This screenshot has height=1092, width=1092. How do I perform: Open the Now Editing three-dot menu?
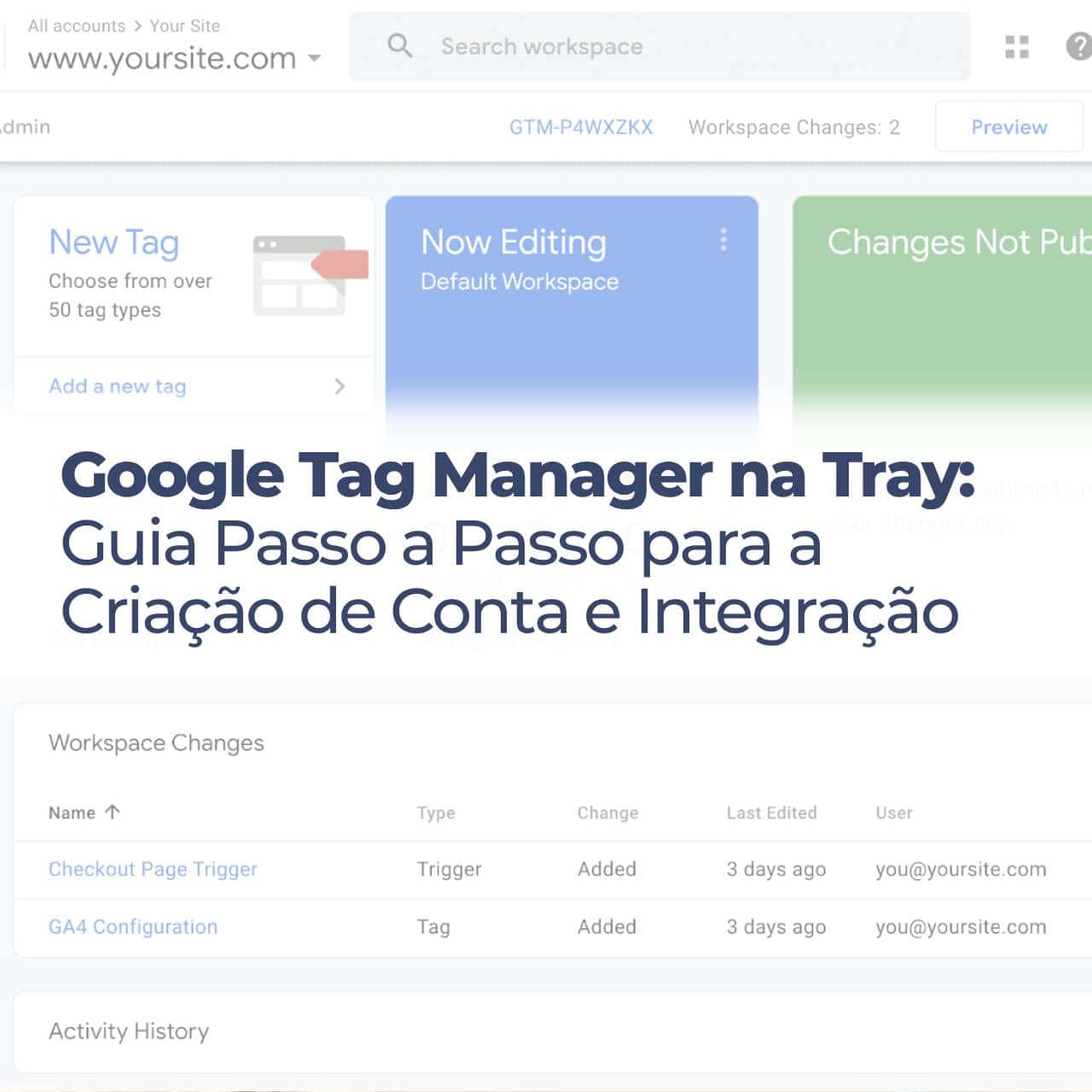click(x=723, y=240)
